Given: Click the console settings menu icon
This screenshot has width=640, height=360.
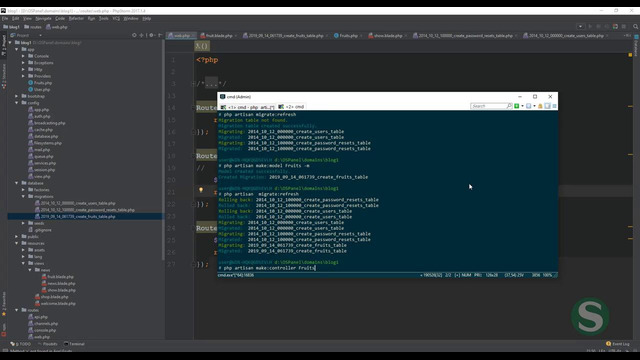Looking at the screenshot, I should [554, 106].
